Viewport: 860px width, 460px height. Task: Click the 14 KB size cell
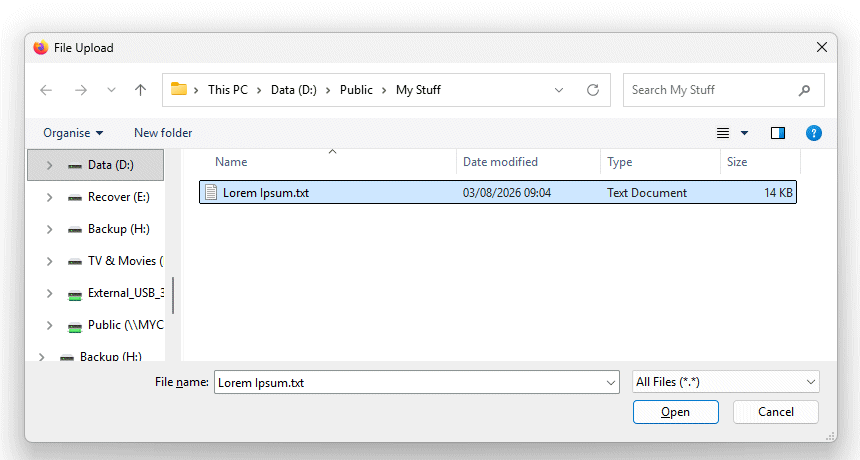pyautogui.click(x=778, y=193)
